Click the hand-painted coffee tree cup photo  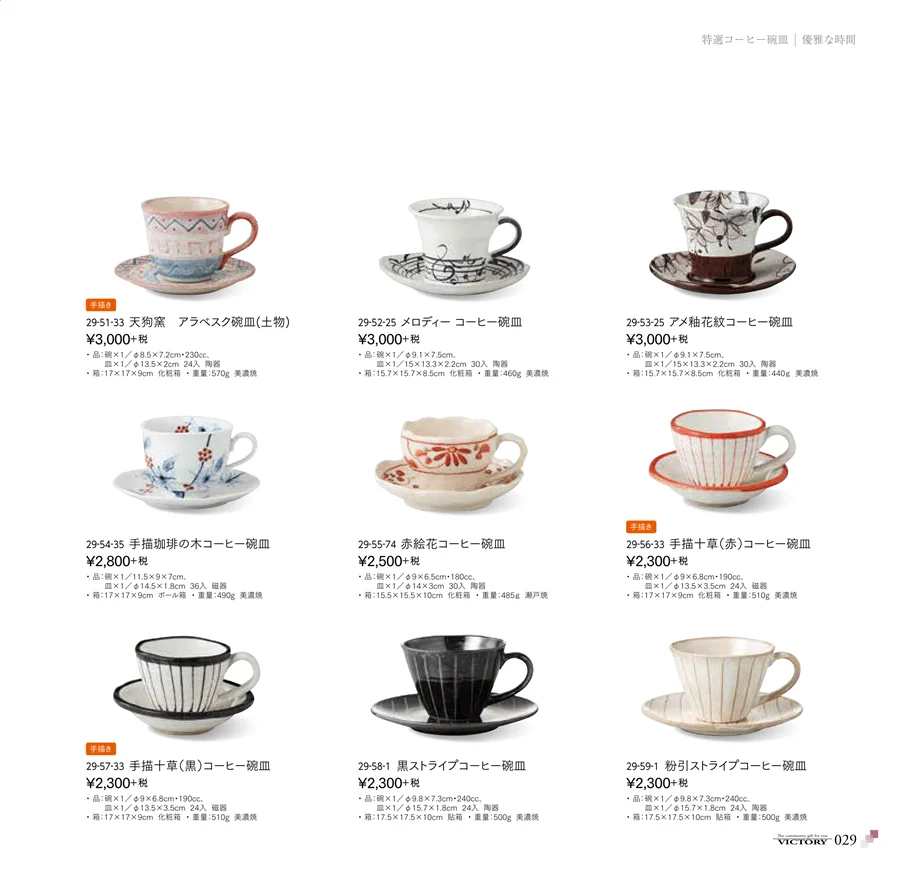[186, 464]
